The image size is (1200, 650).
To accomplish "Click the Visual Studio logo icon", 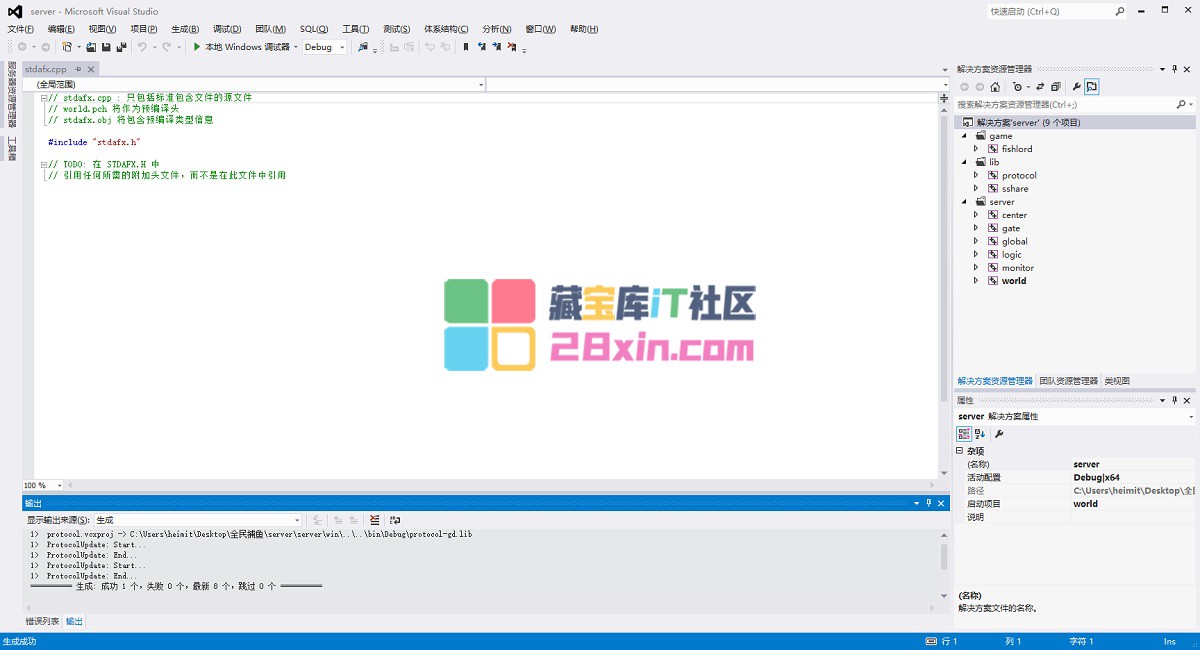I will click(x=15, y=12).
